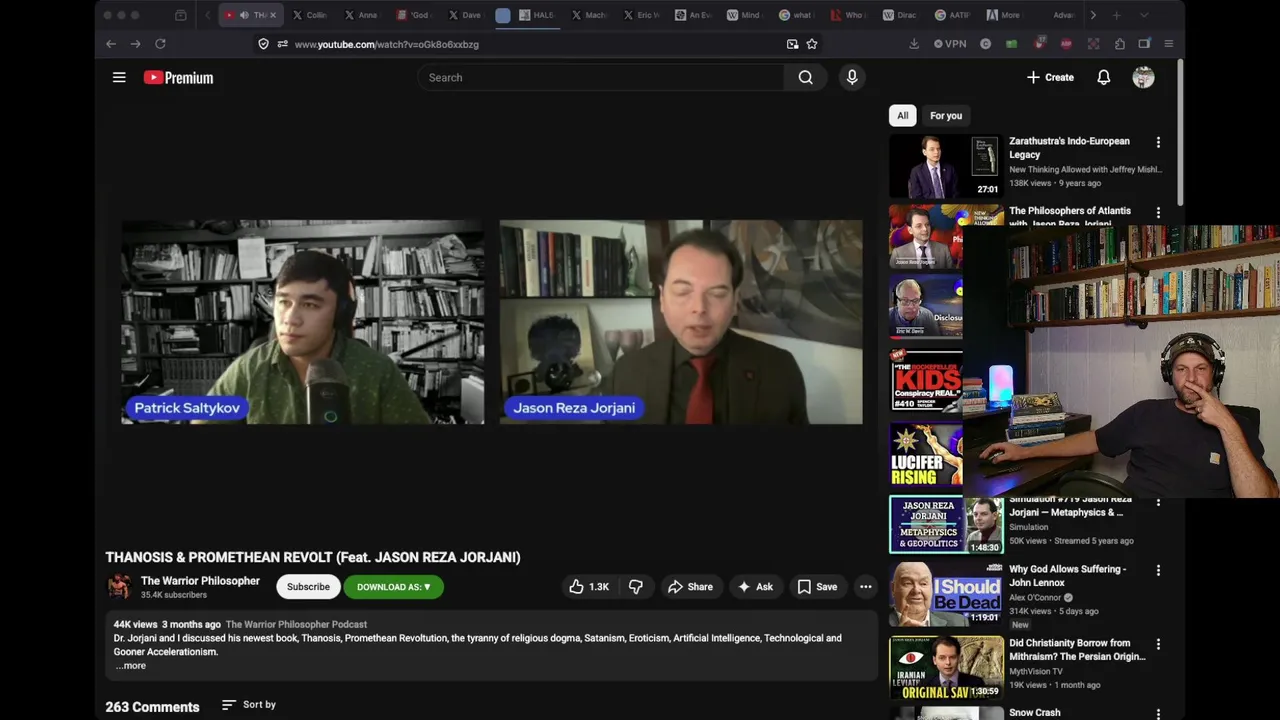Click the 35.4K subscribers text

pos(174,595)
